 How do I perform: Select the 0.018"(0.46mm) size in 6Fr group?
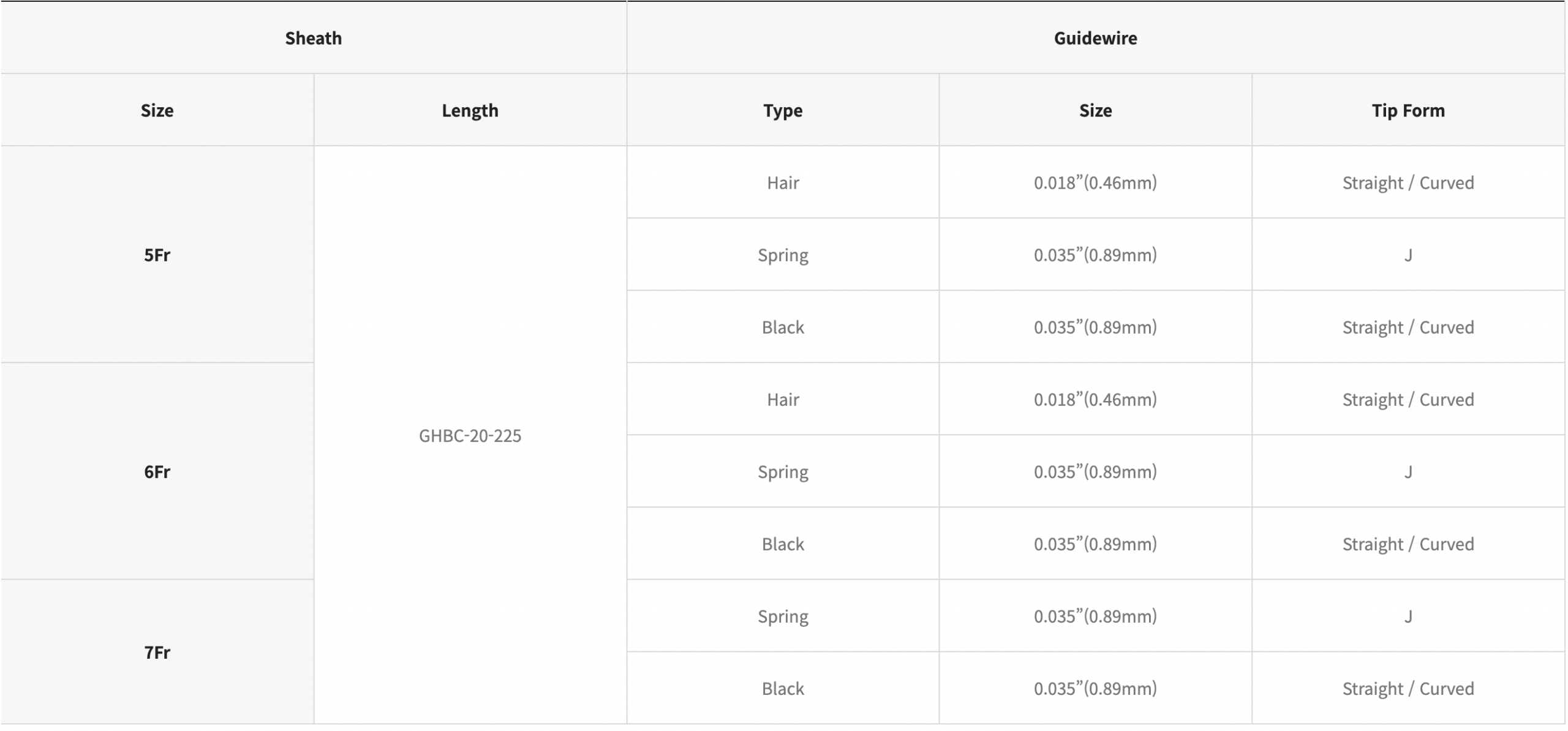(1095, 399)
